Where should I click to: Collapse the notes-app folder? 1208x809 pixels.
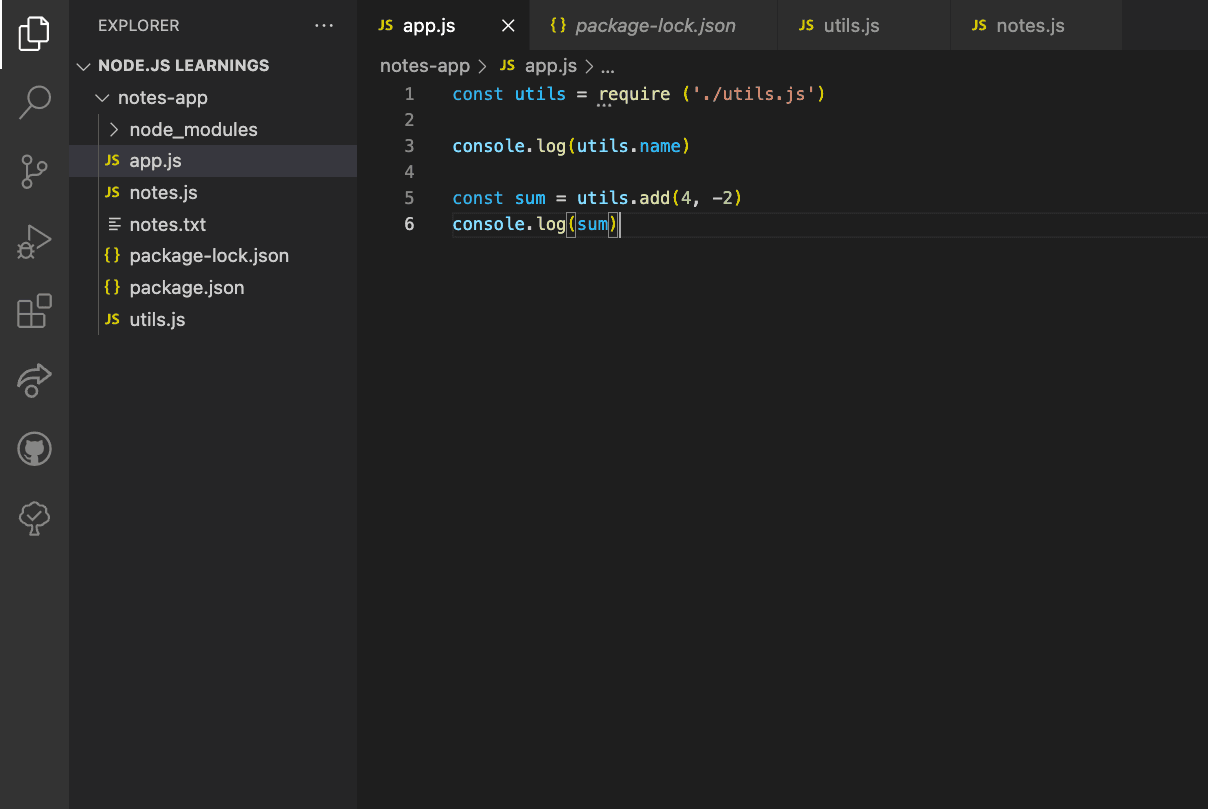[x=101, y=97]
